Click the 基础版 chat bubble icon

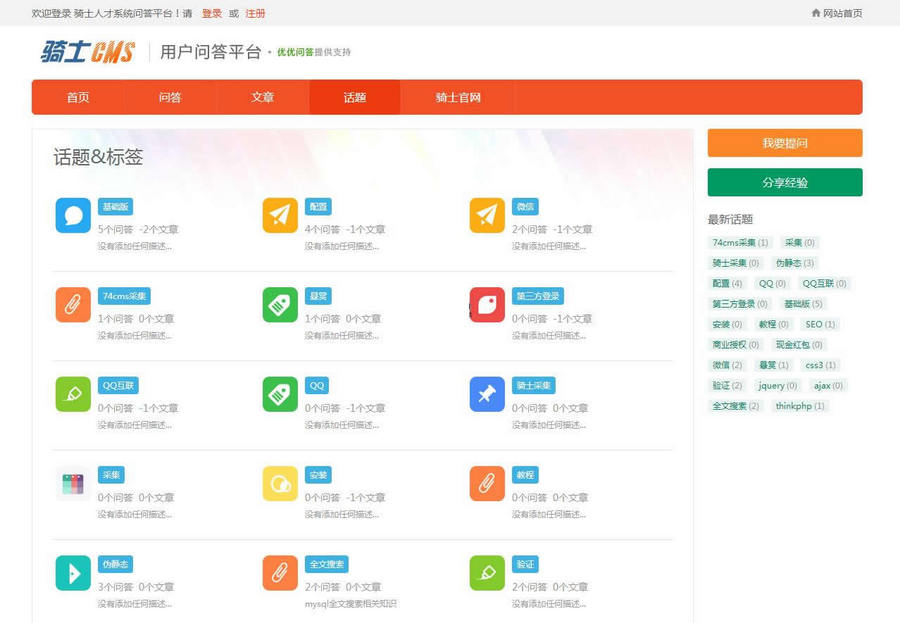point(72,214)
